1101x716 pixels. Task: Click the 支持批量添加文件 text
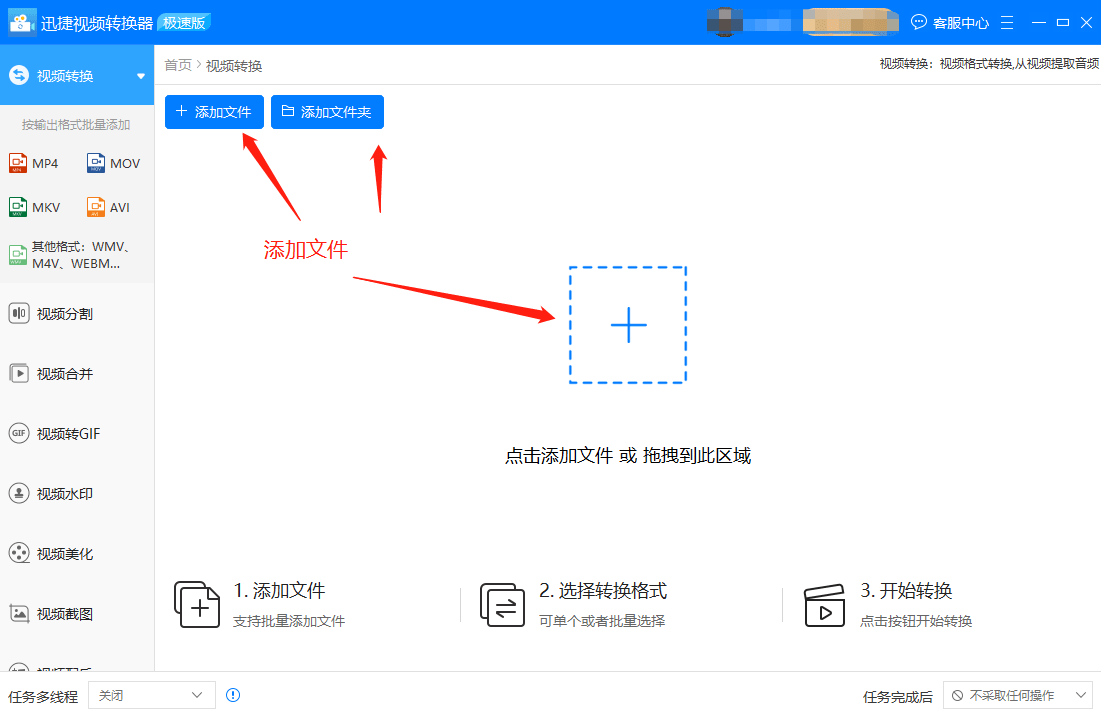click(289, 621)
